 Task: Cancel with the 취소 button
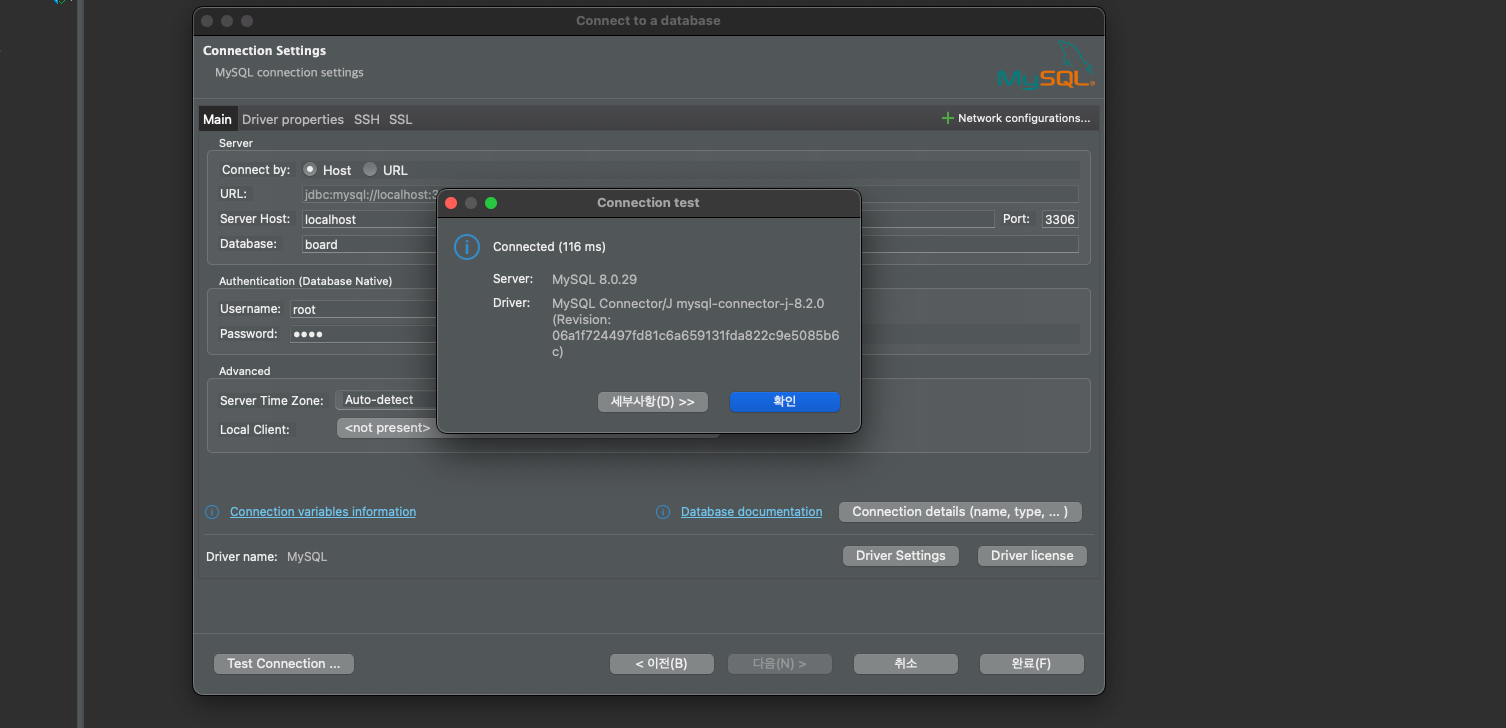(x=906, y=664)
